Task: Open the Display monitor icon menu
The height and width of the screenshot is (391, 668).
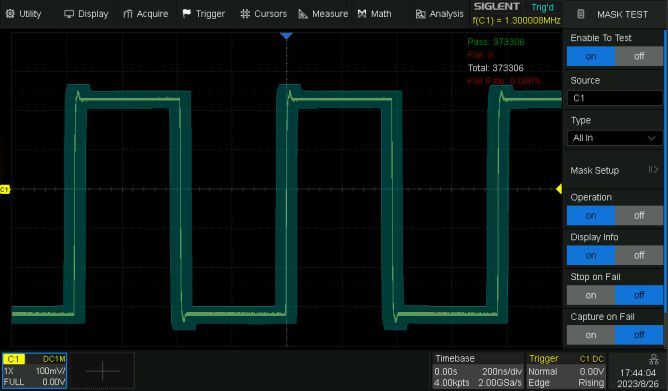Action: [x=86, y=14]
